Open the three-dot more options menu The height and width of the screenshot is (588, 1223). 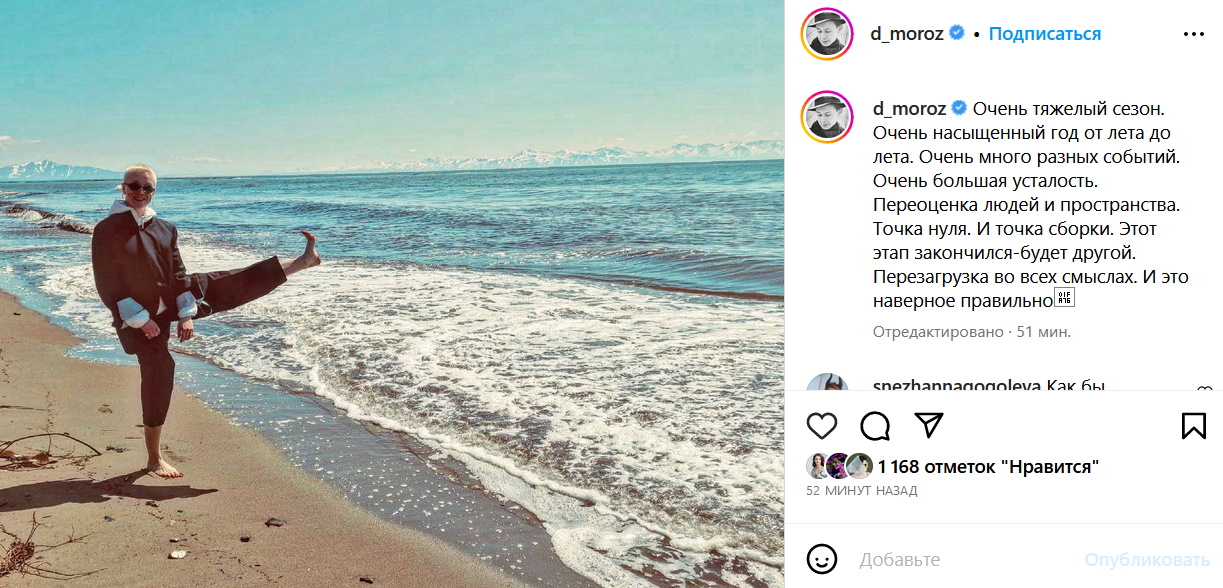tap(1193, 34)
